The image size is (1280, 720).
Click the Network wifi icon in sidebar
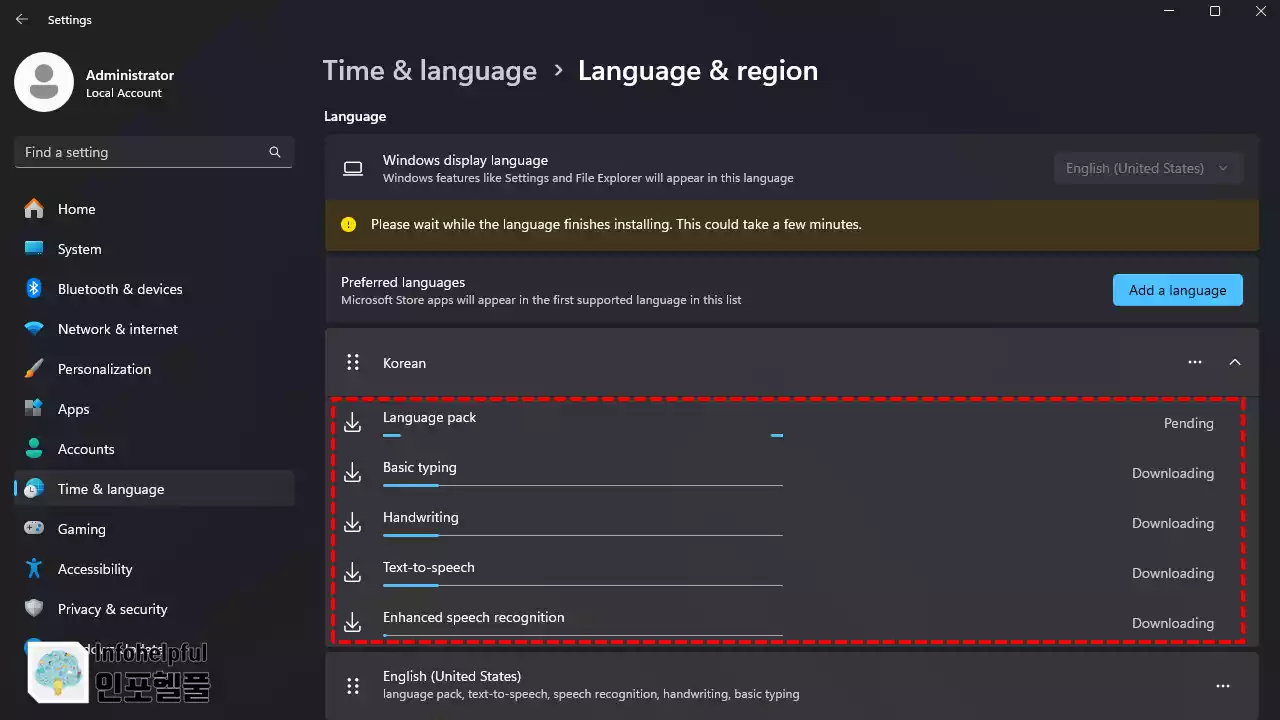[x=34, y=329]
